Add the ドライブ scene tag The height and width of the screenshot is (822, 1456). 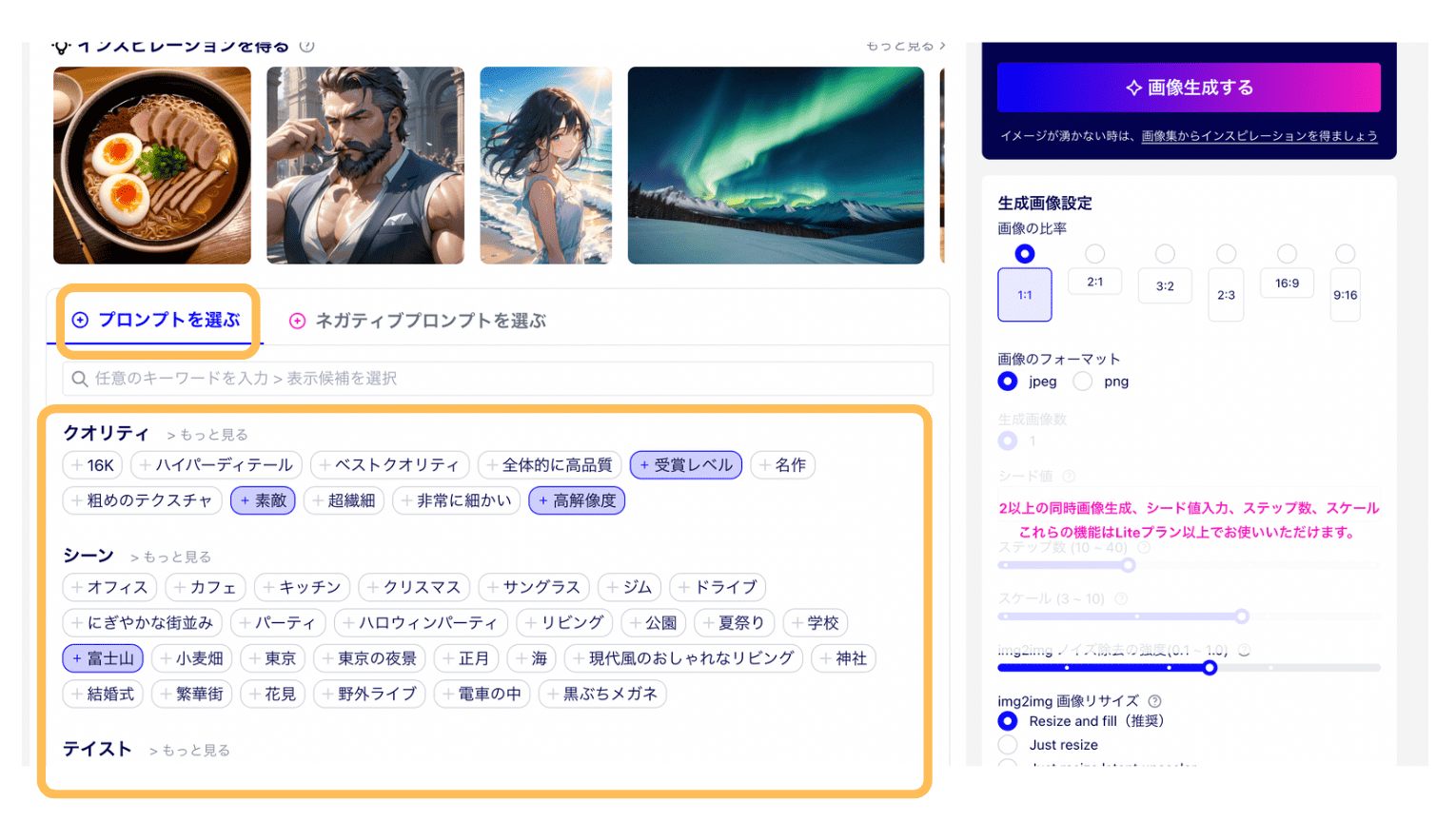point(718,587)
